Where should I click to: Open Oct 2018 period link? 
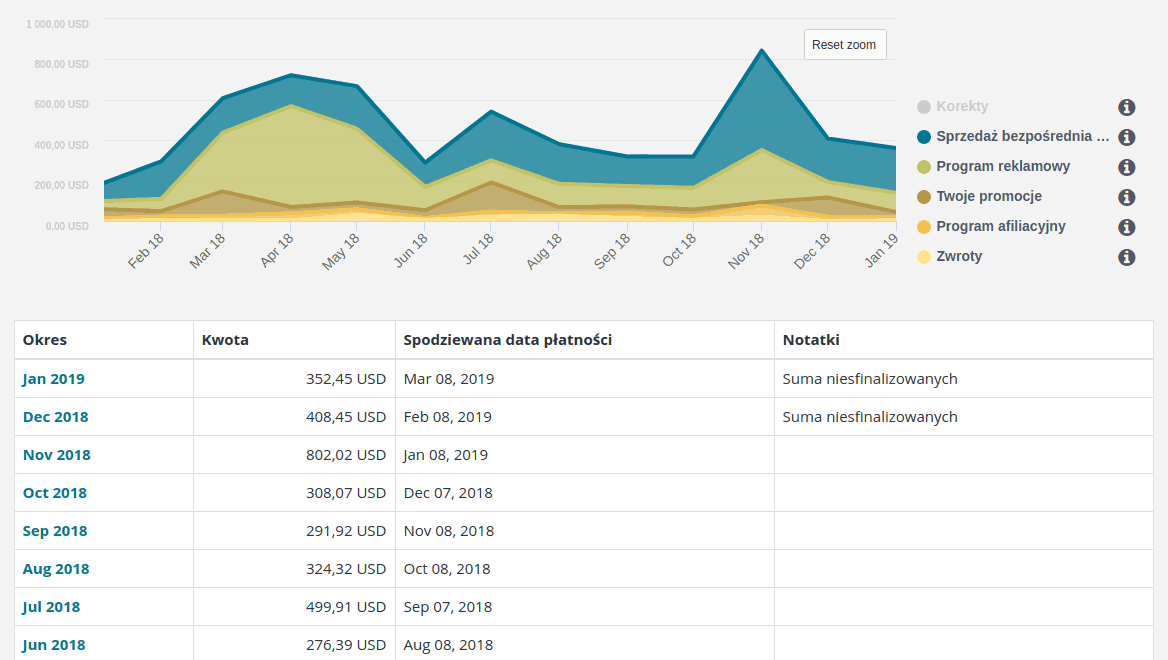point(55,492)
